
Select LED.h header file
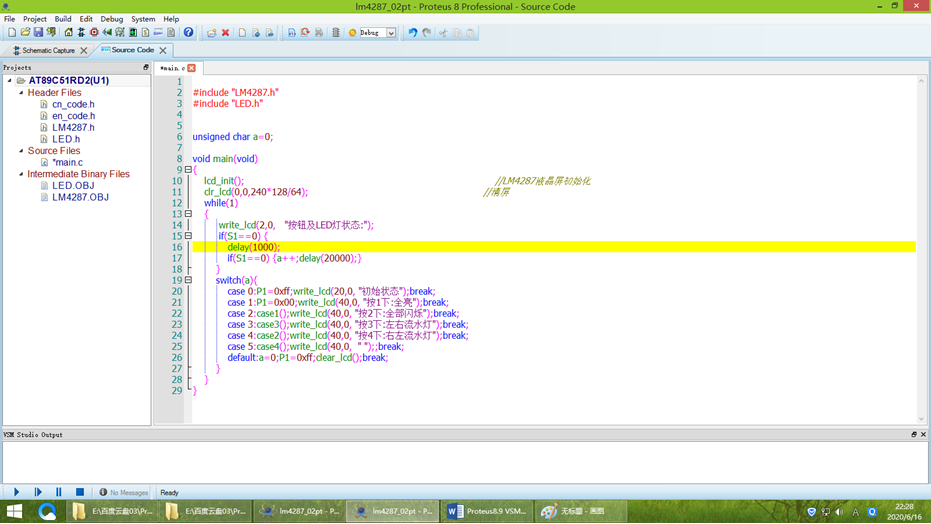66,139
